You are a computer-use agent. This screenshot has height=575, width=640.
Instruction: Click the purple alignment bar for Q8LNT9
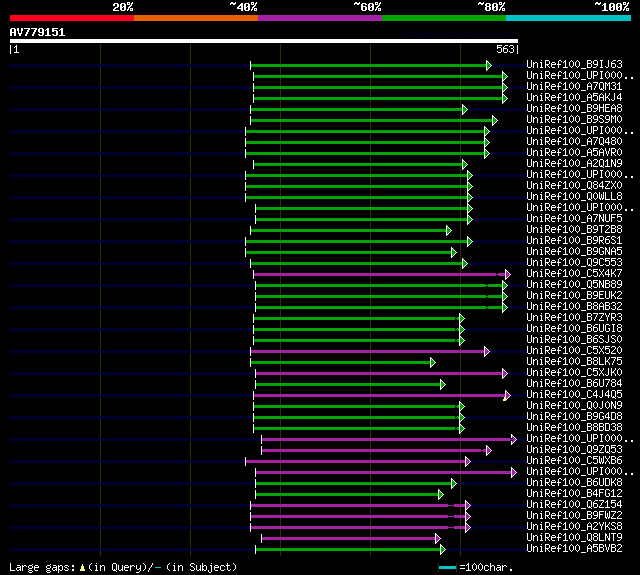(x=349, y=539)
